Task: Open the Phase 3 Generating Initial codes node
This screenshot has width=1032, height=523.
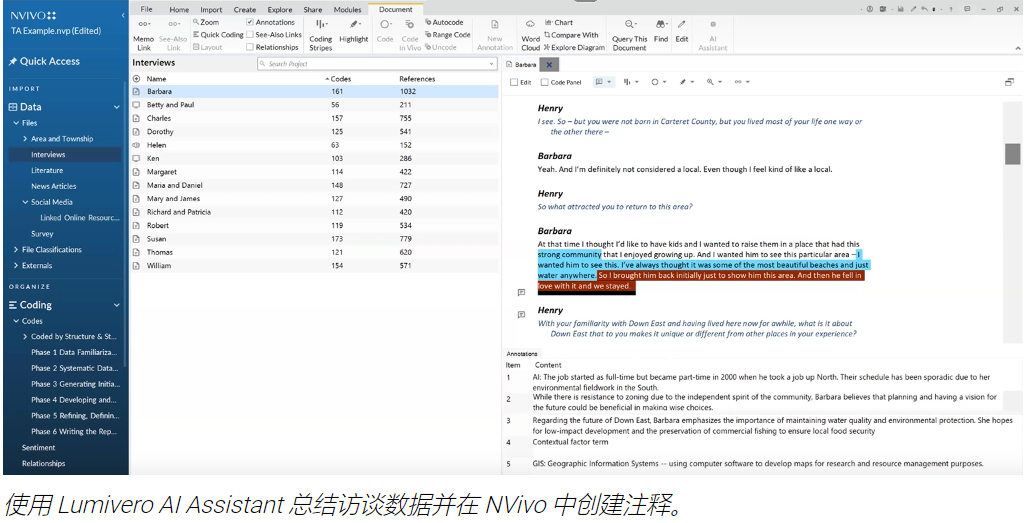Action: click(74, 384)
